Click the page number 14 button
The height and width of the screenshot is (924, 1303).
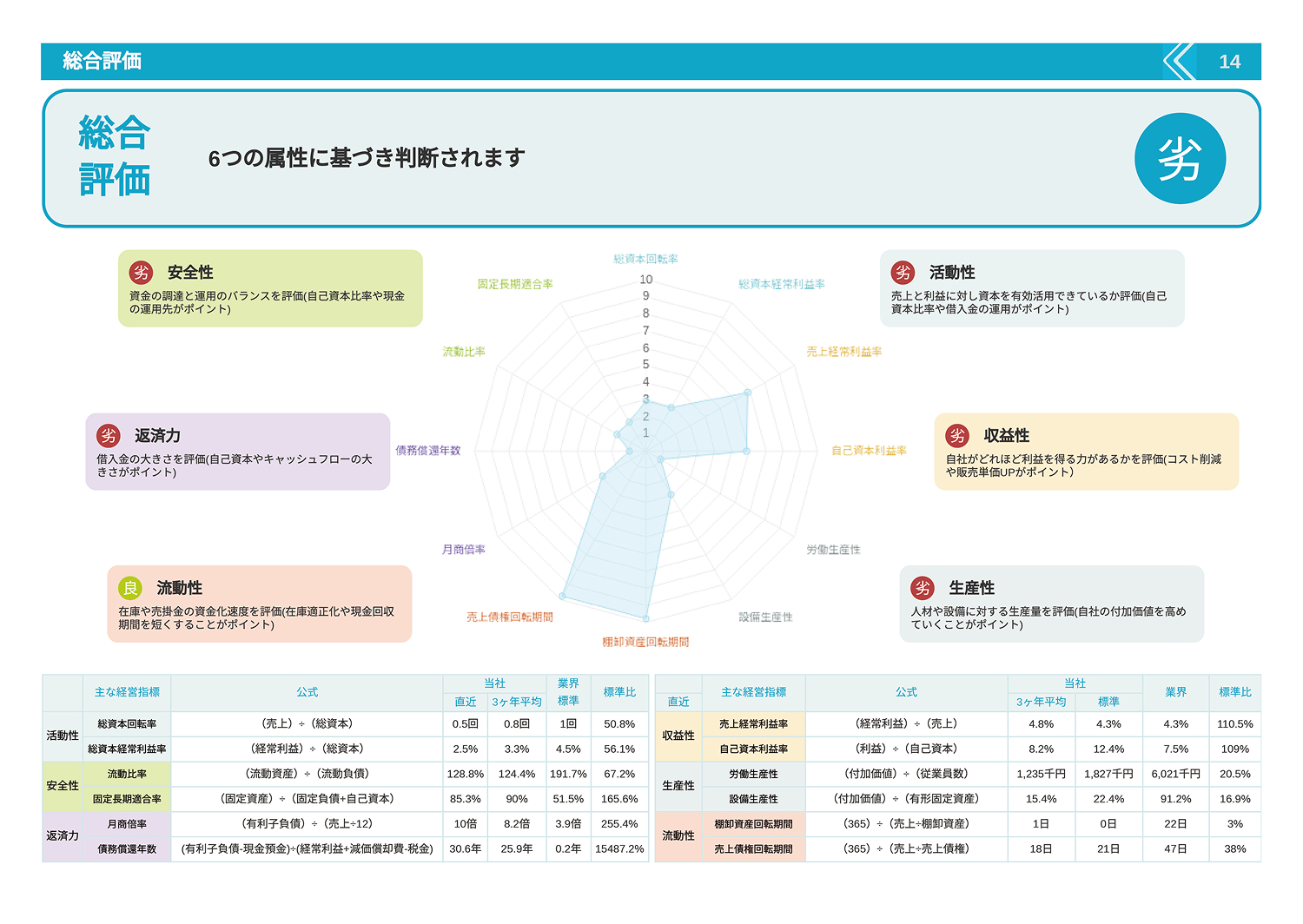click(x=1230, y=61)
